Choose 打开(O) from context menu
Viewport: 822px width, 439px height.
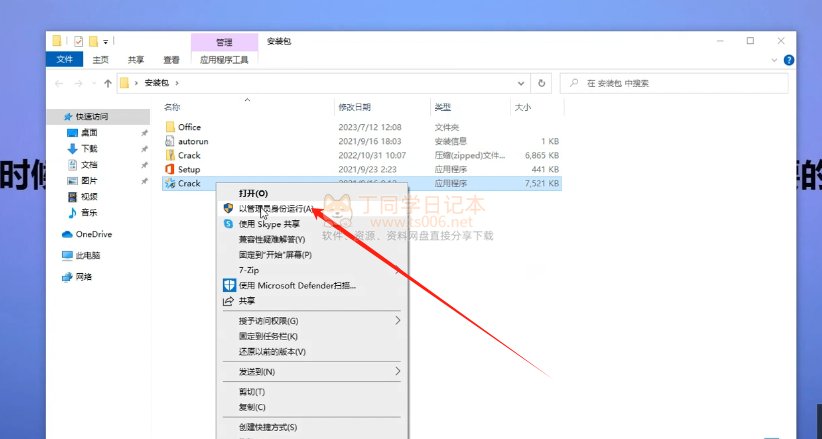312,194
